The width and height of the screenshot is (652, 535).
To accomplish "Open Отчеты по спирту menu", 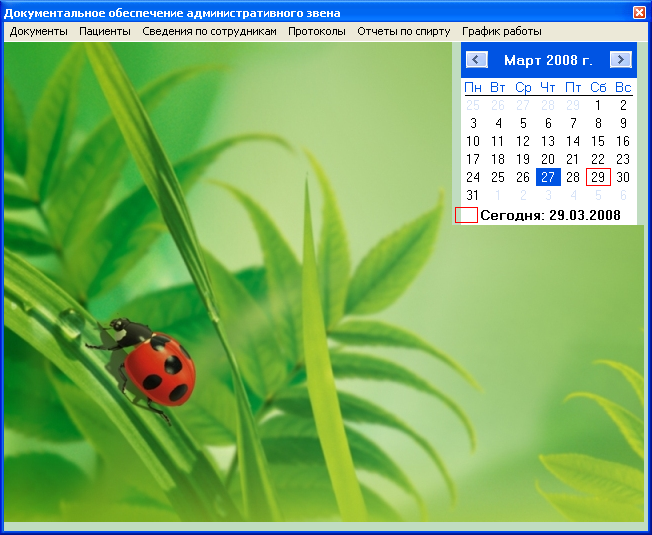I will click(404, 32).
